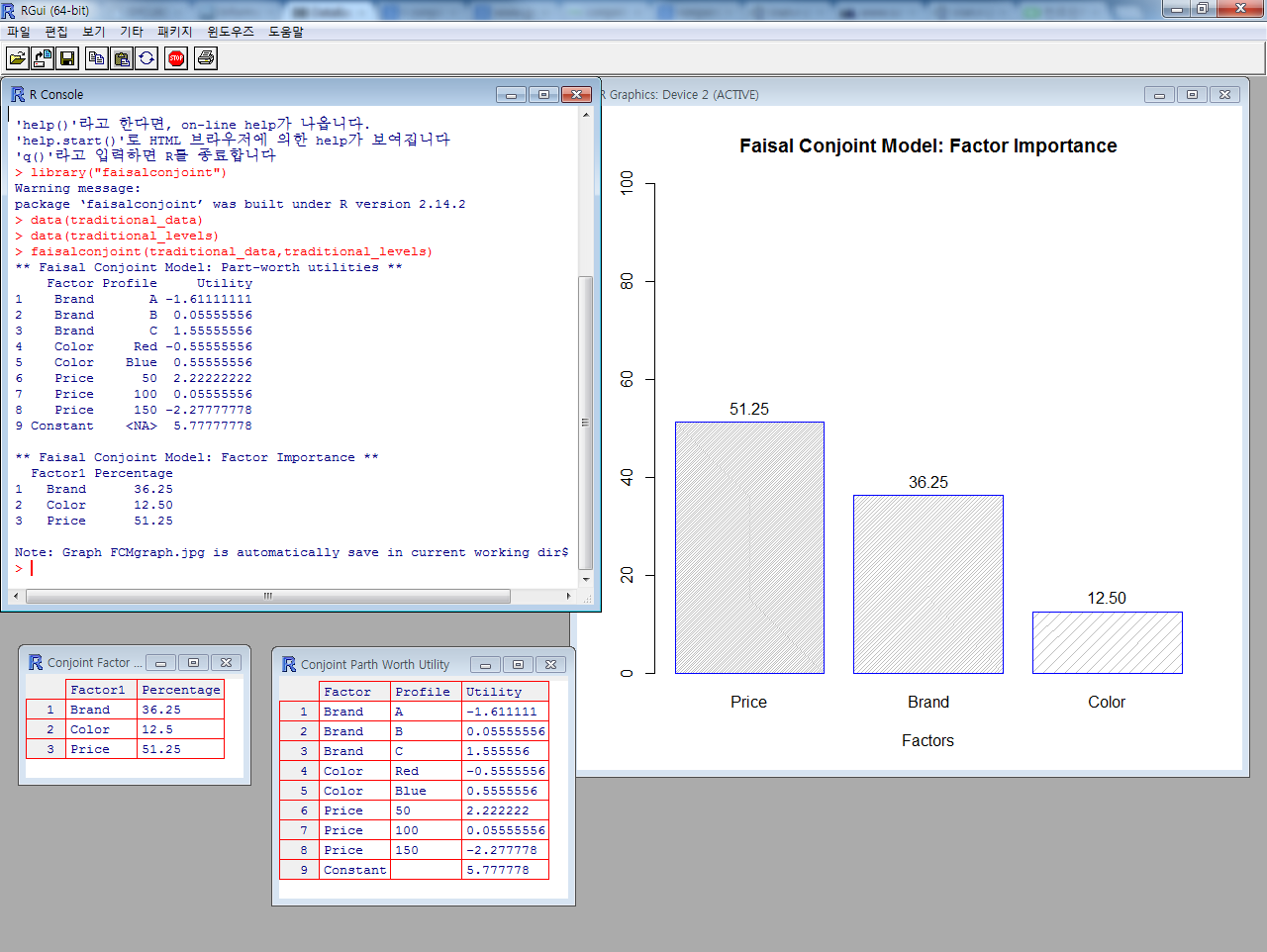Image resolution: width=1267 pixels, height=952 pixels.
Task: Click RGui (64-bit) title bar text
Action: (54, 10)
